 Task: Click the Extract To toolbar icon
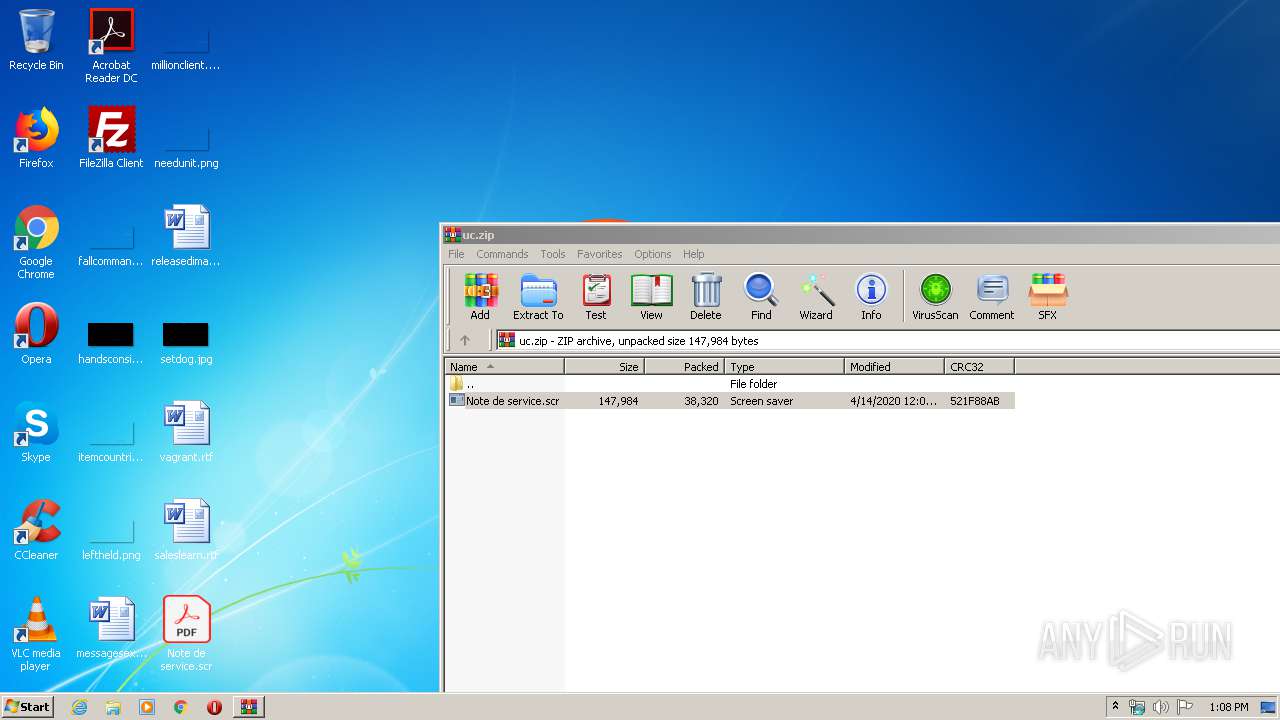[538, 297]
